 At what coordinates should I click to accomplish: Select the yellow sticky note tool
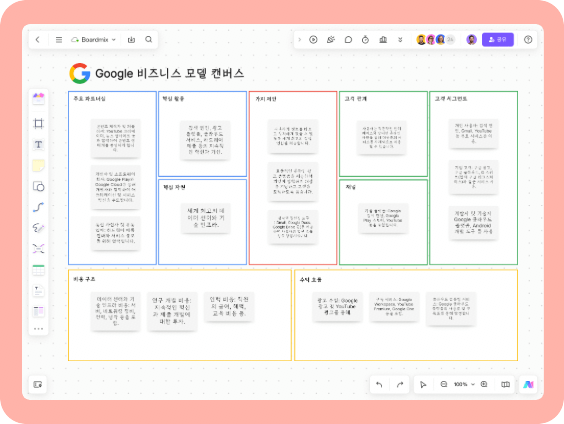[x=38, y=165]
